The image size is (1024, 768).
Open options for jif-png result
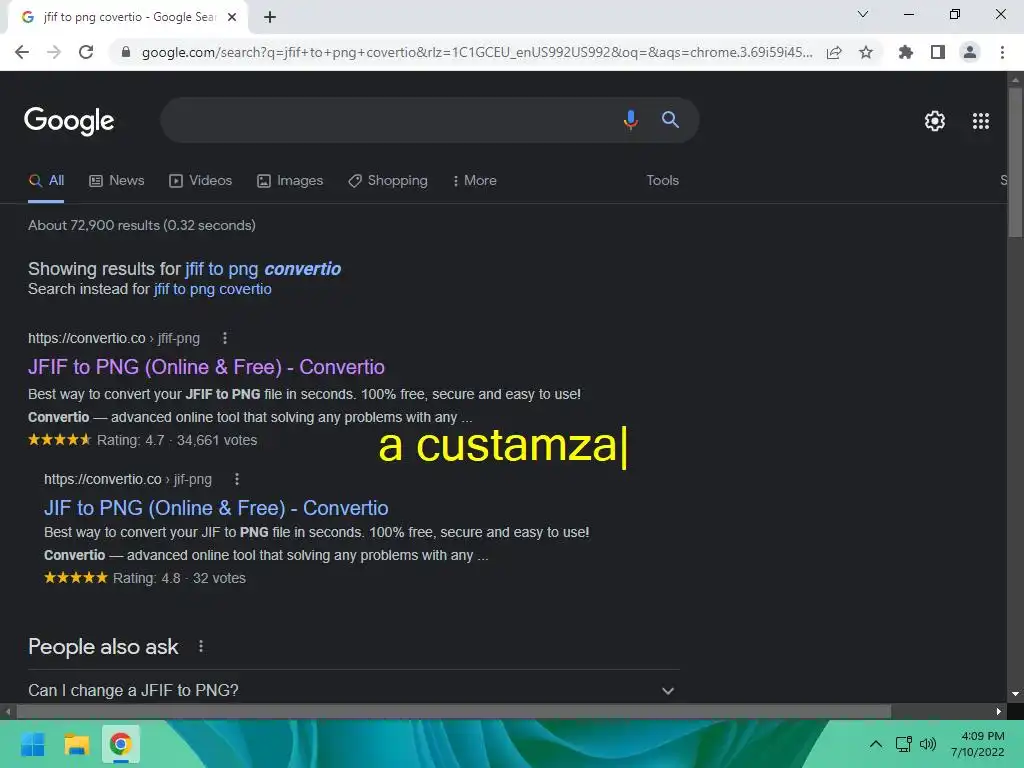coord(237,479)
